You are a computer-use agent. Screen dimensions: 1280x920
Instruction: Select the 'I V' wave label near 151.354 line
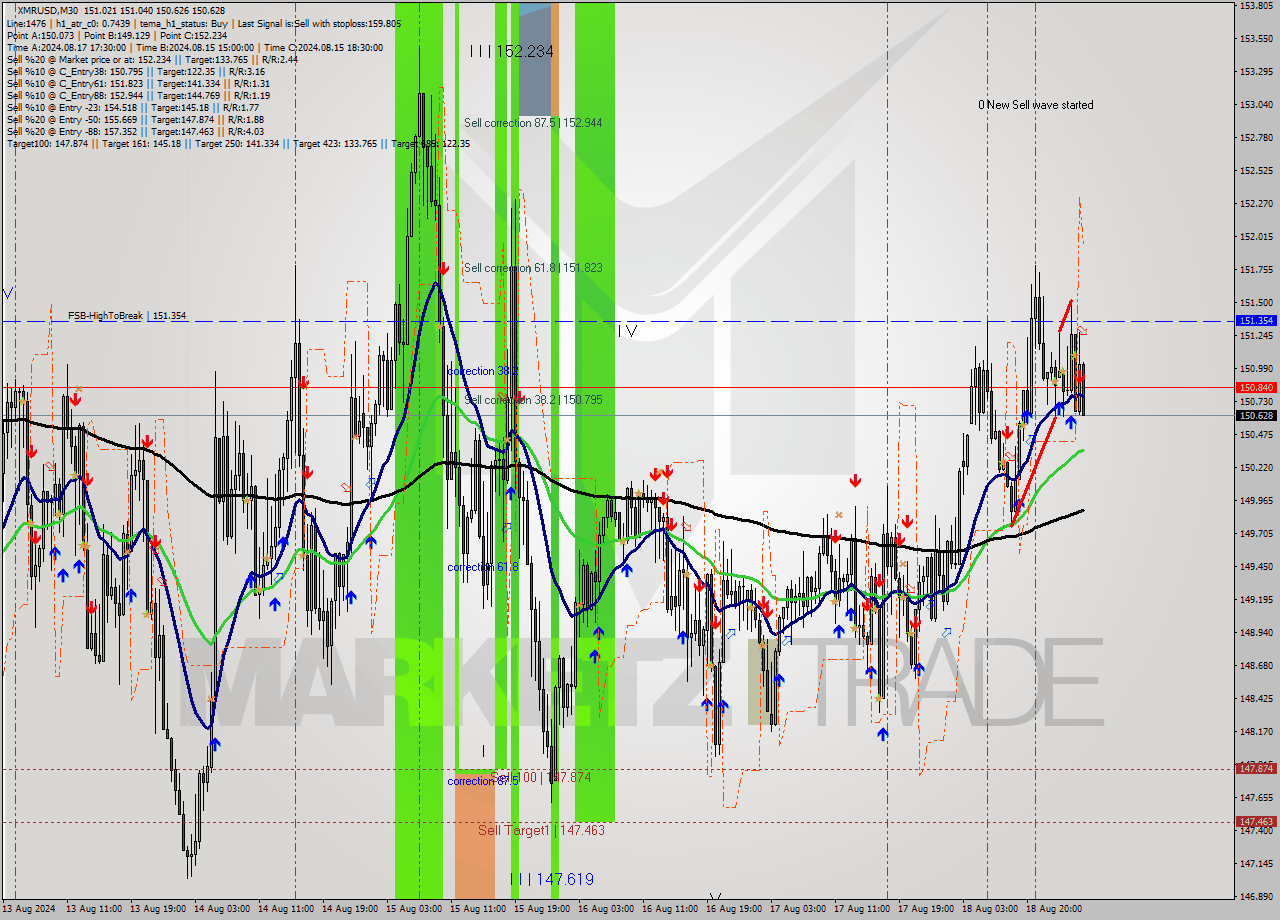point(627,330)
